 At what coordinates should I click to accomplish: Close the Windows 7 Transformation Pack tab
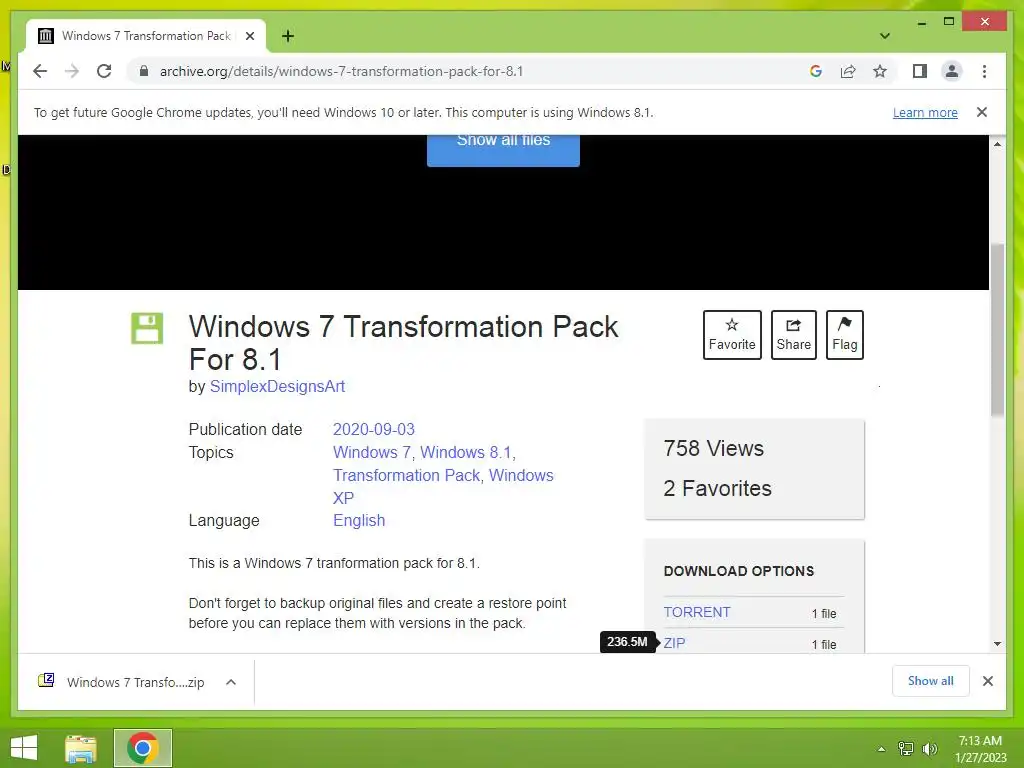point(249,36)
